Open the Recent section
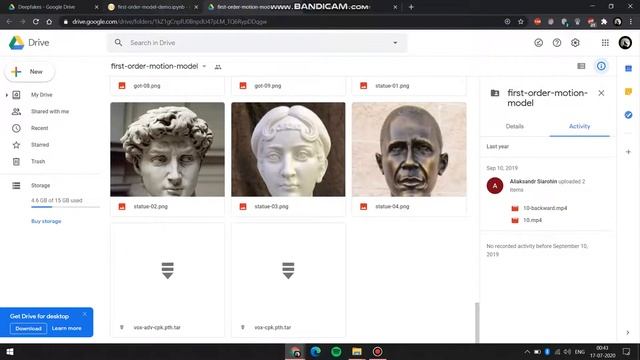The width and height of the screenshot is (640, 360). [40, 128]
